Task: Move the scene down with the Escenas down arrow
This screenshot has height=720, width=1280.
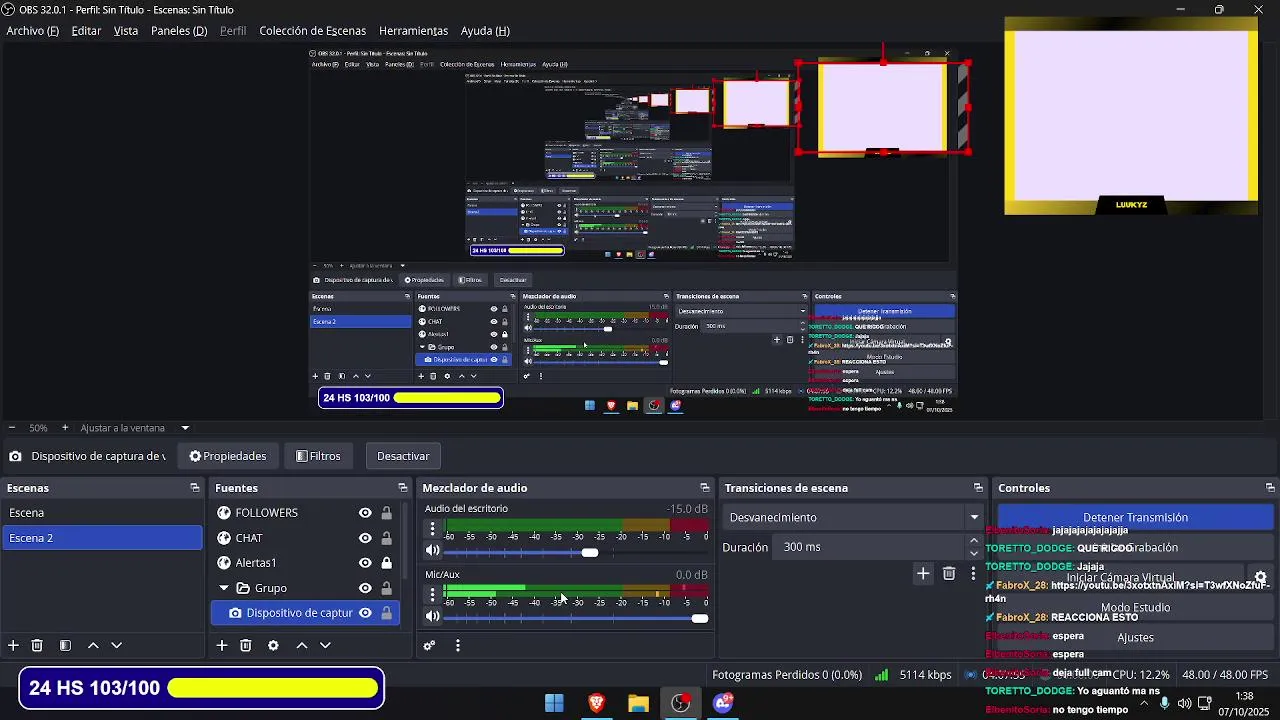Action: [x=116, y=646]
